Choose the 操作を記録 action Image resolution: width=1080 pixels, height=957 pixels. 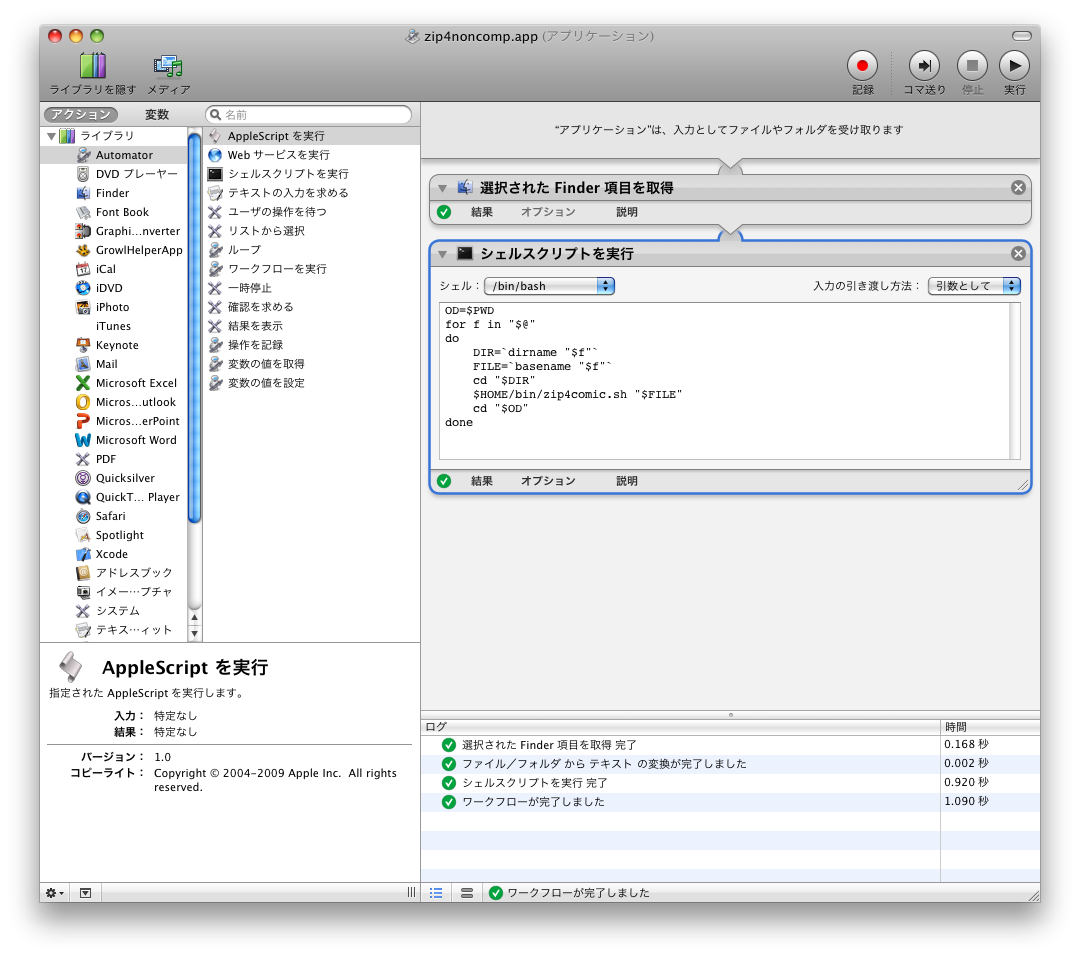[x=312, y=345]
